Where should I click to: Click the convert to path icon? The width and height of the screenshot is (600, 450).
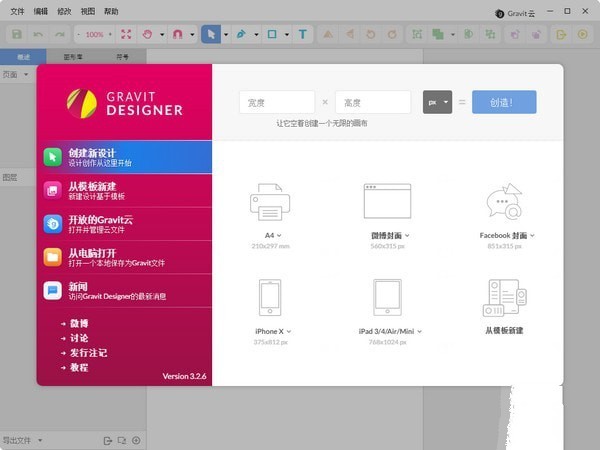pyautogui.click(x=469, y=34)
